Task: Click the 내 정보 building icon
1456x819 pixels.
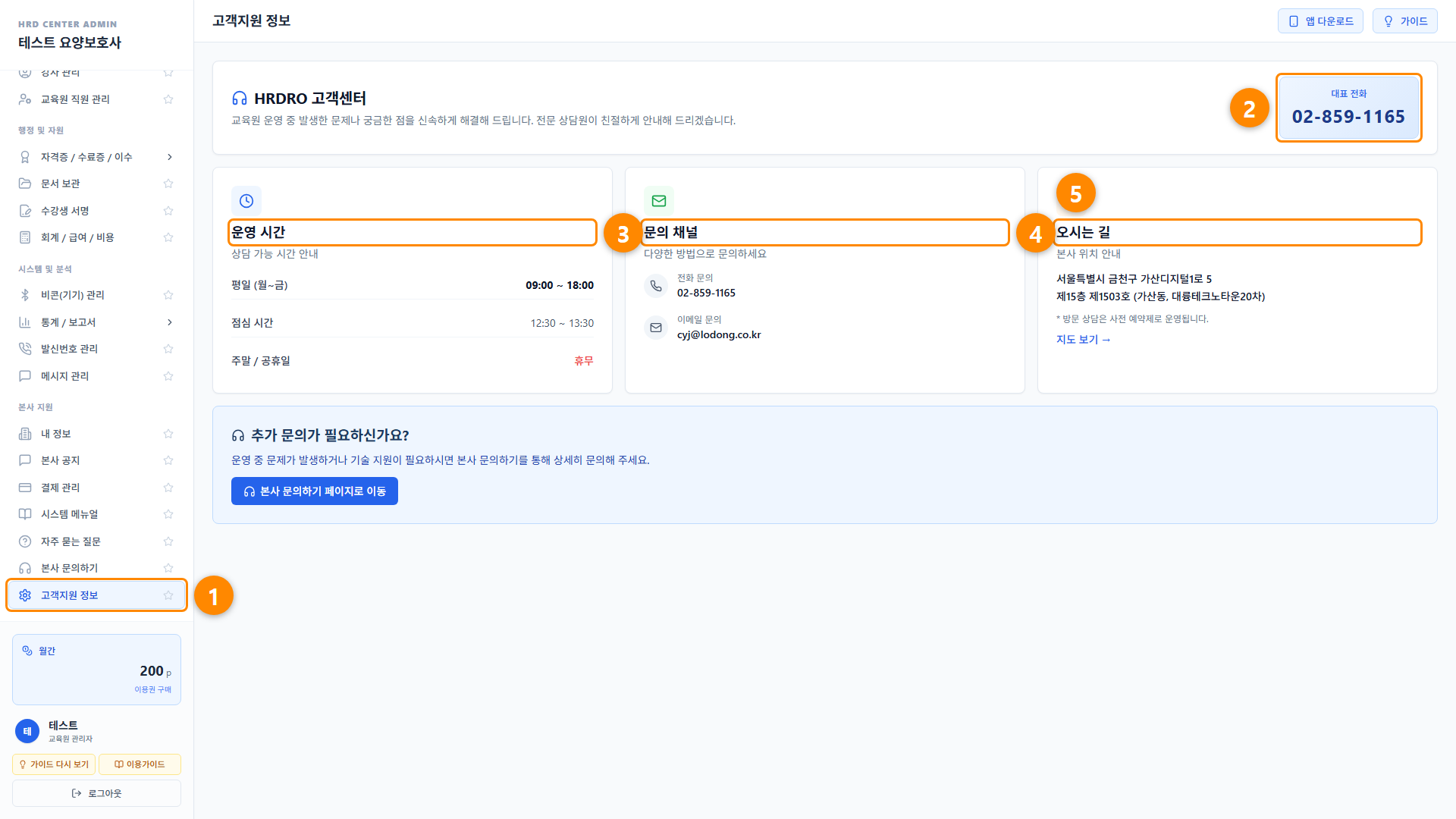Action: (x=25, y=434)
